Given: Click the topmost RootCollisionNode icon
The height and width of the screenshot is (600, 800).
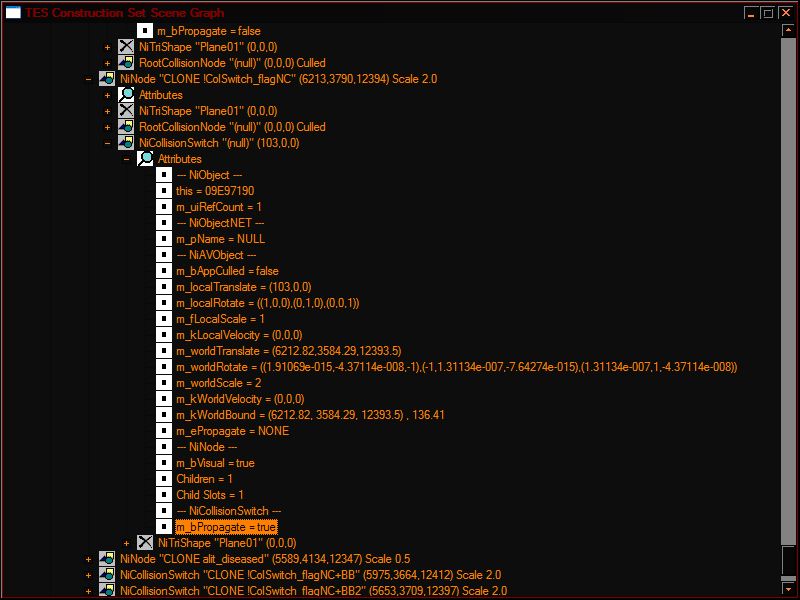Looking at the screenshot, I should (126, 63).
